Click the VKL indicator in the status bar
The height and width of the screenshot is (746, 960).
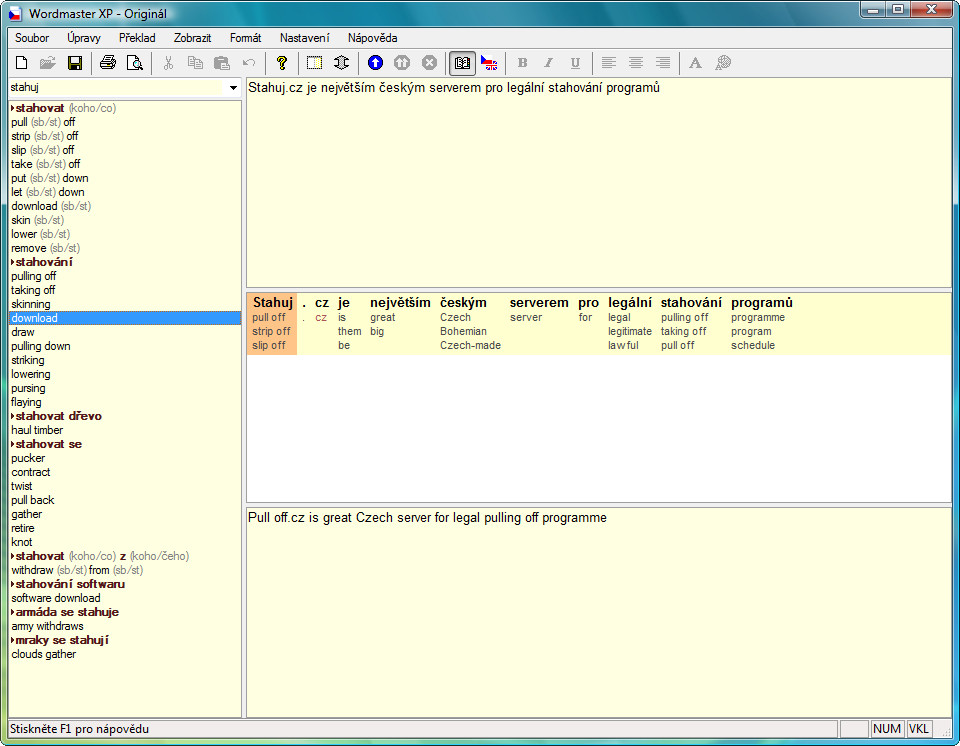click(918, 729)
